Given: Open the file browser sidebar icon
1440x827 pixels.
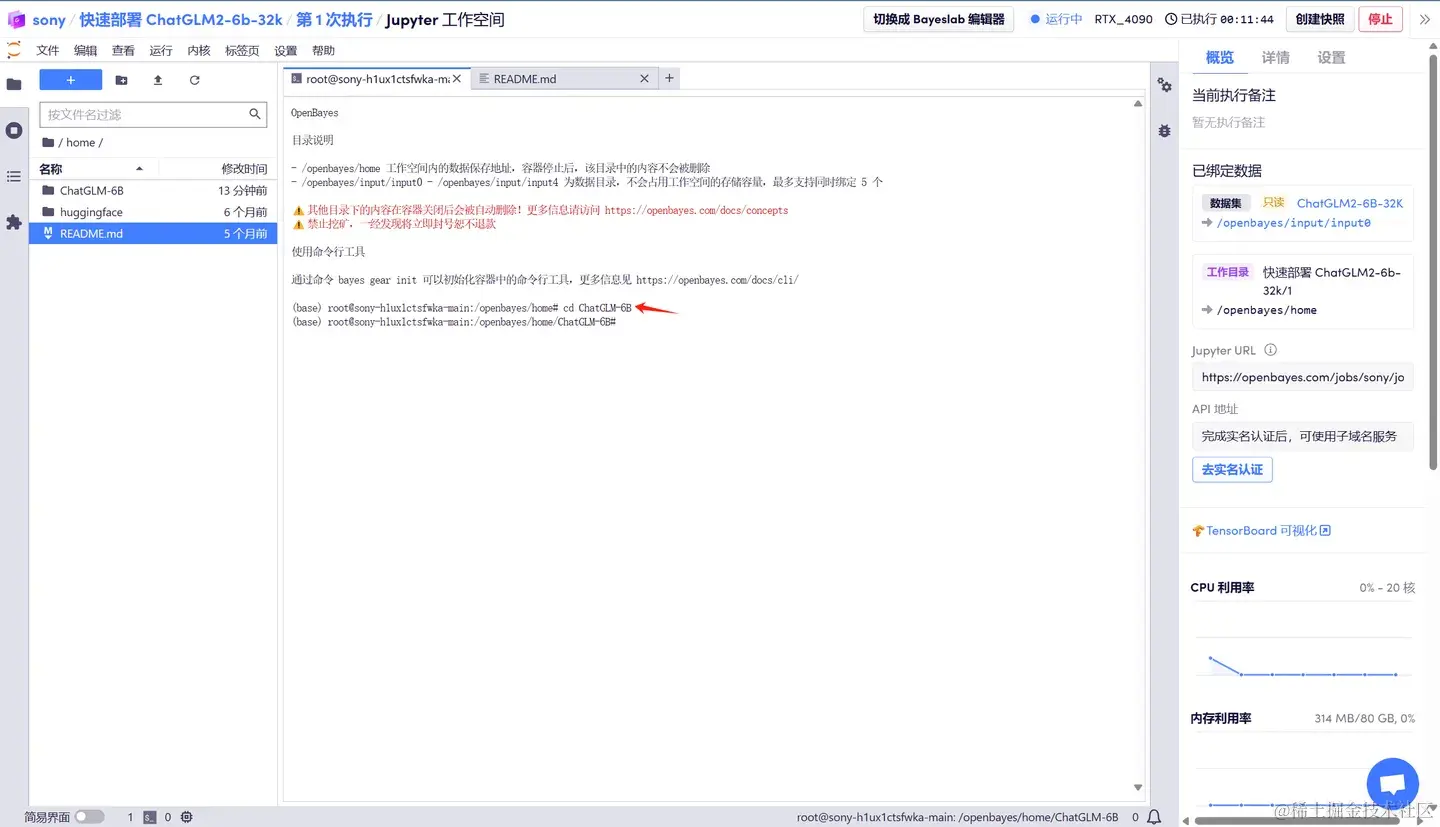Looking at the screenshot, I should [14, 84].
